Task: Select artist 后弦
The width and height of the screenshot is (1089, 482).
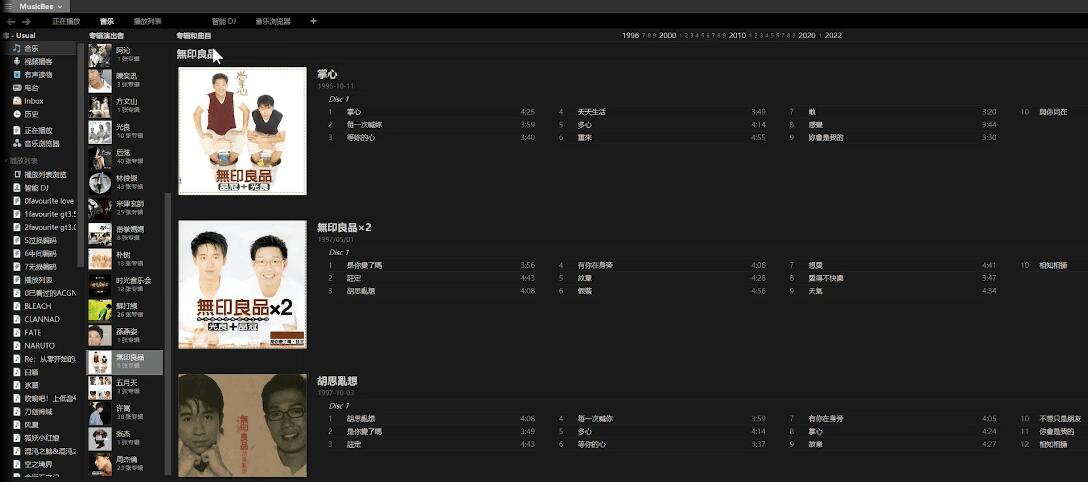Action: pyautogui.click(x=124, y=156)
